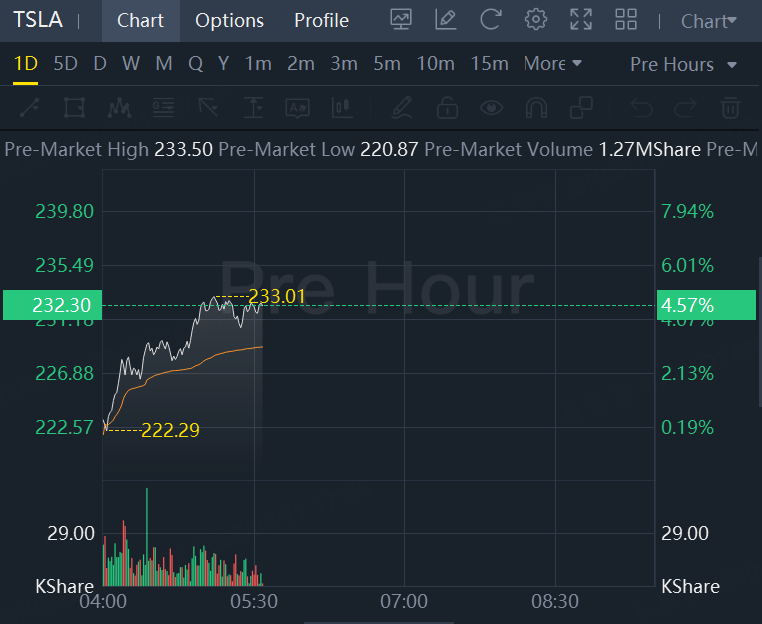Open the Pre Hours dropdown
Image resolution: width=762 pixels, height=624 pixels.
[x=684, y=64]
